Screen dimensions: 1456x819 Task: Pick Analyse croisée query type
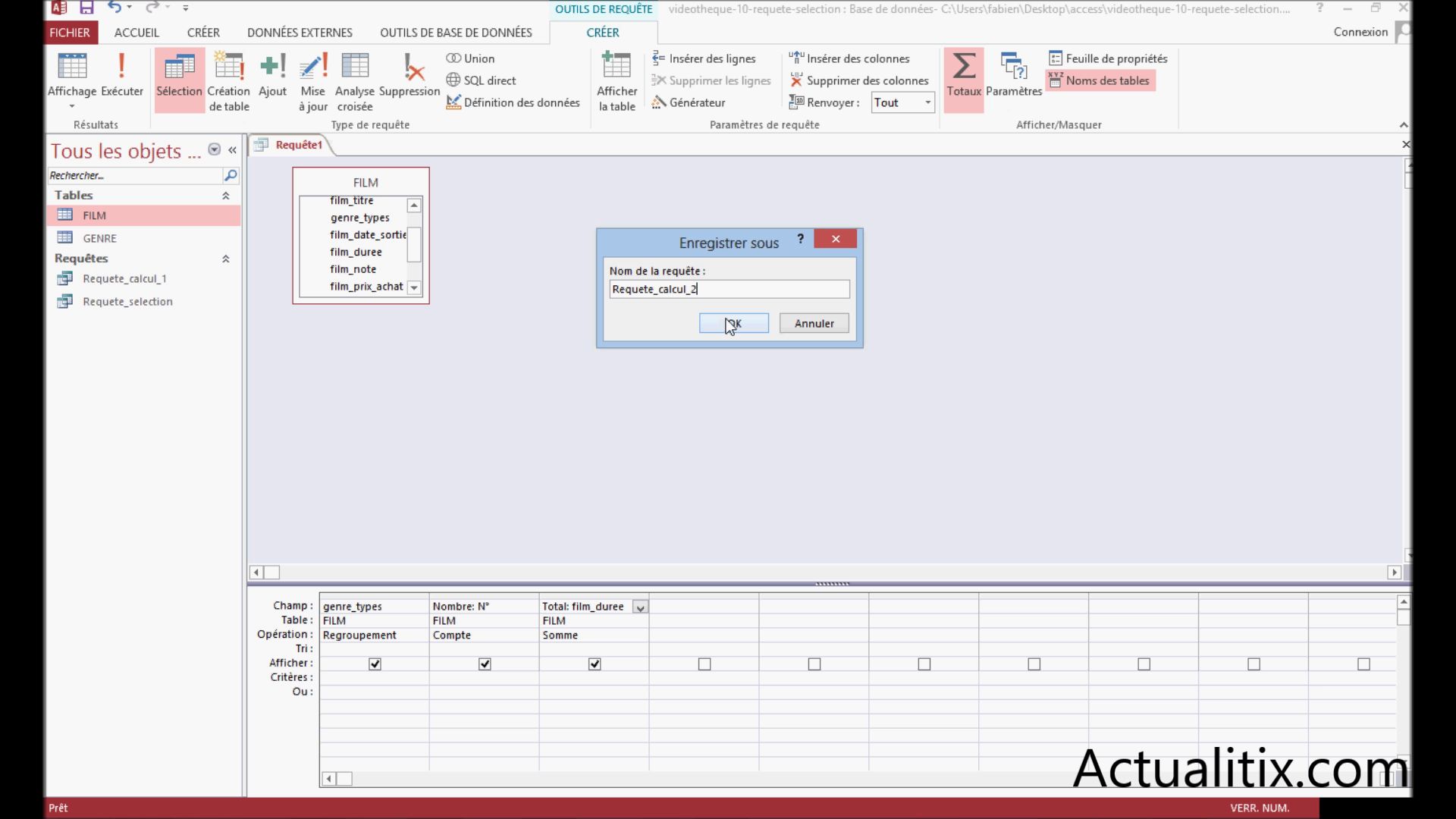355,81
